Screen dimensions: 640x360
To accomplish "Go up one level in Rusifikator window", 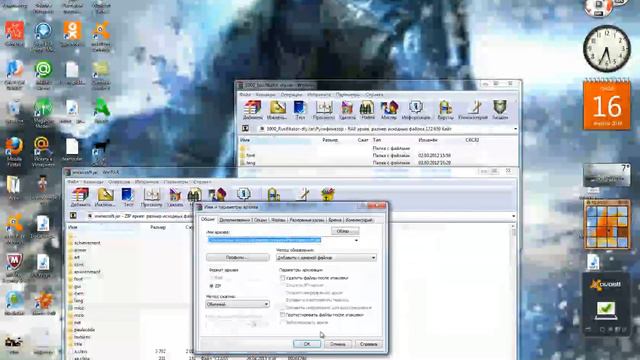I will 245,129.
